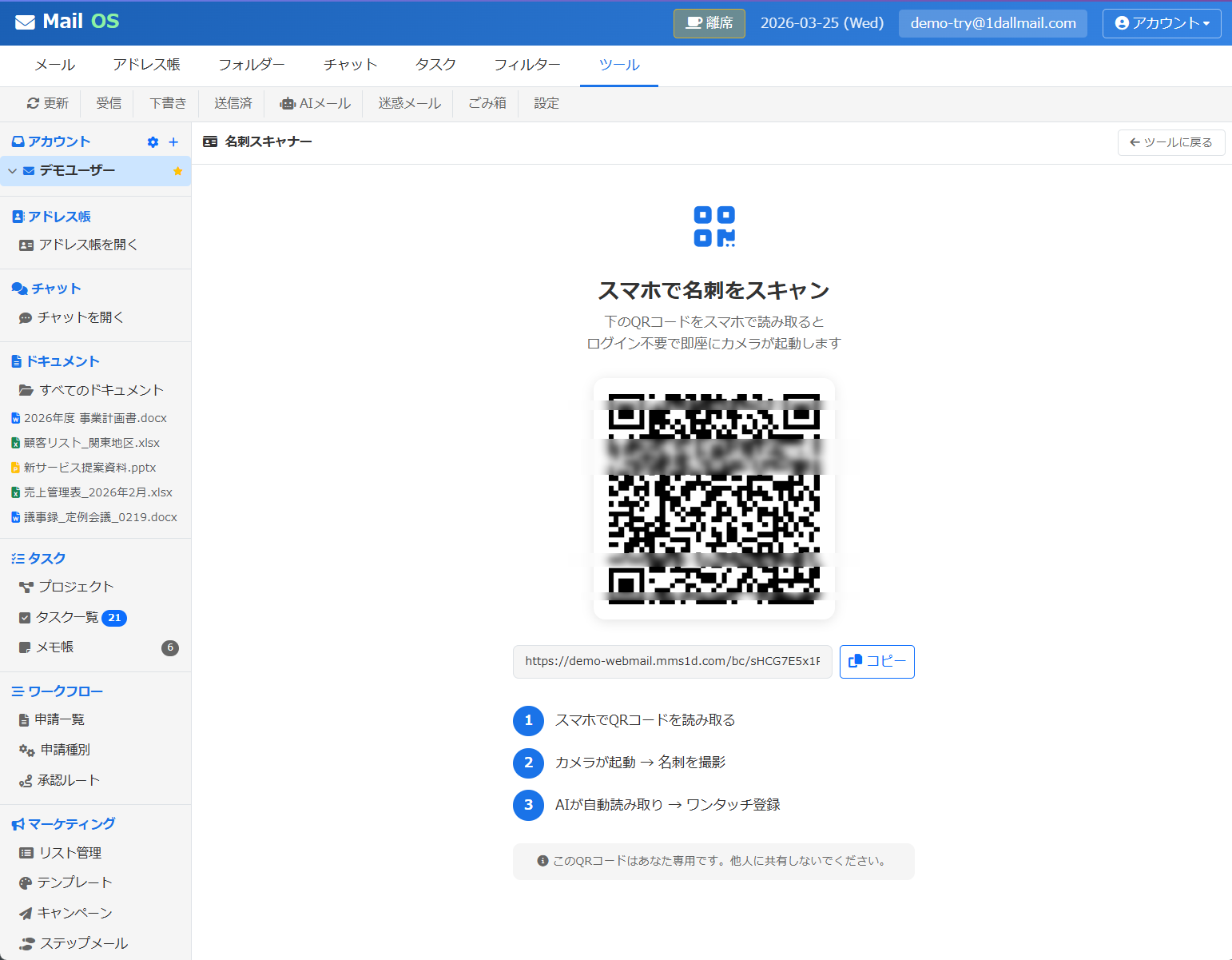
Task: Click the add account plus icon
Action: [x=174, y=141]
